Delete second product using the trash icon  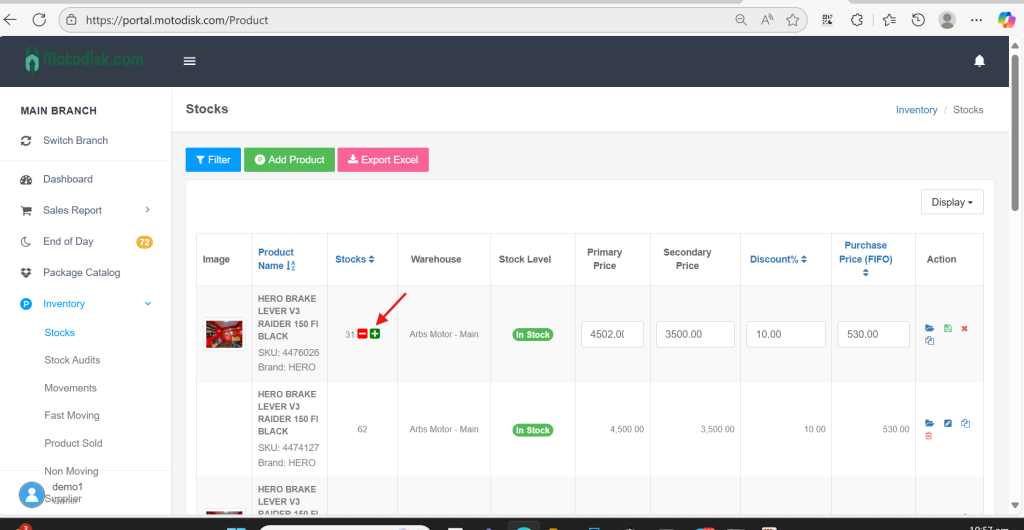tap(929, 436)
